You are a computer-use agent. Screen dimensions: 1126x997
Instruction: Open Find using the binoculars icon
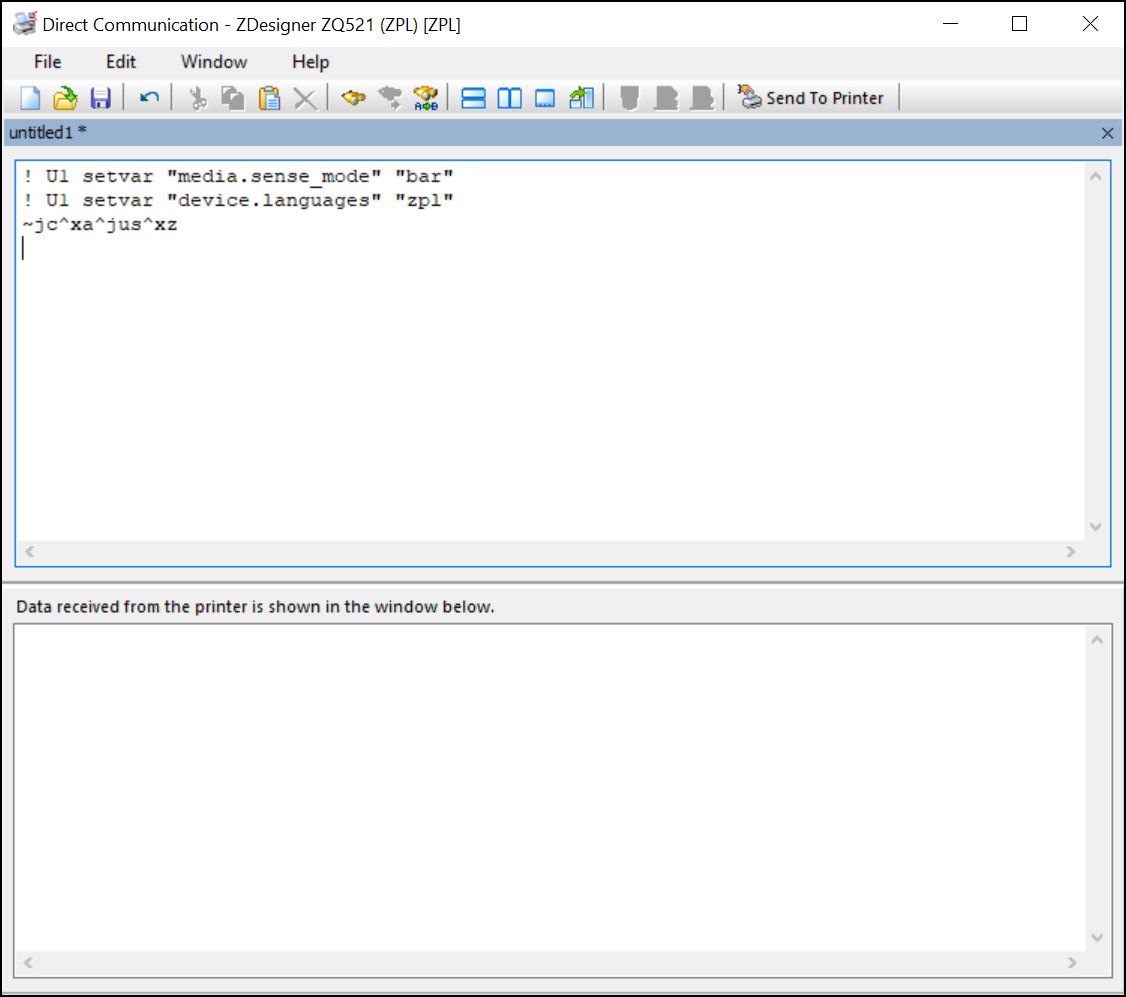click(x=354, y=98)
